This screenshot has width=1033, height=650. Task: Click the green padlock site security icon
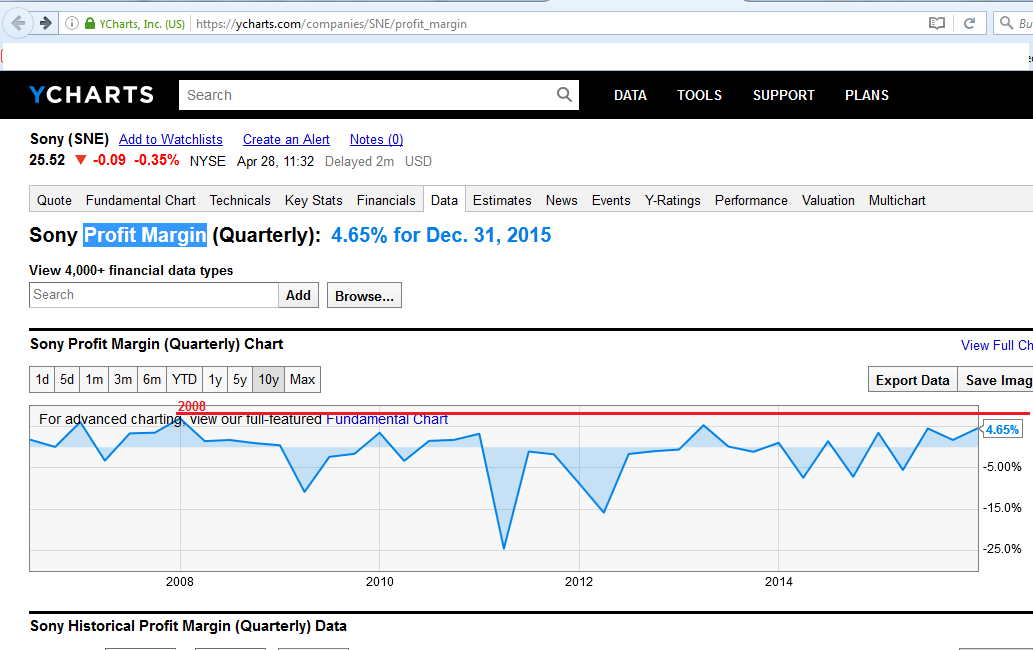90,23
